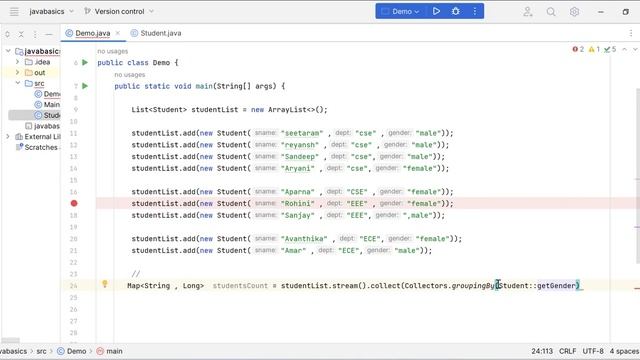This screenshot has height=360, width=640.
Task: Click 'no usages' hint above class Demo
Action: click(x=113, y=51)
